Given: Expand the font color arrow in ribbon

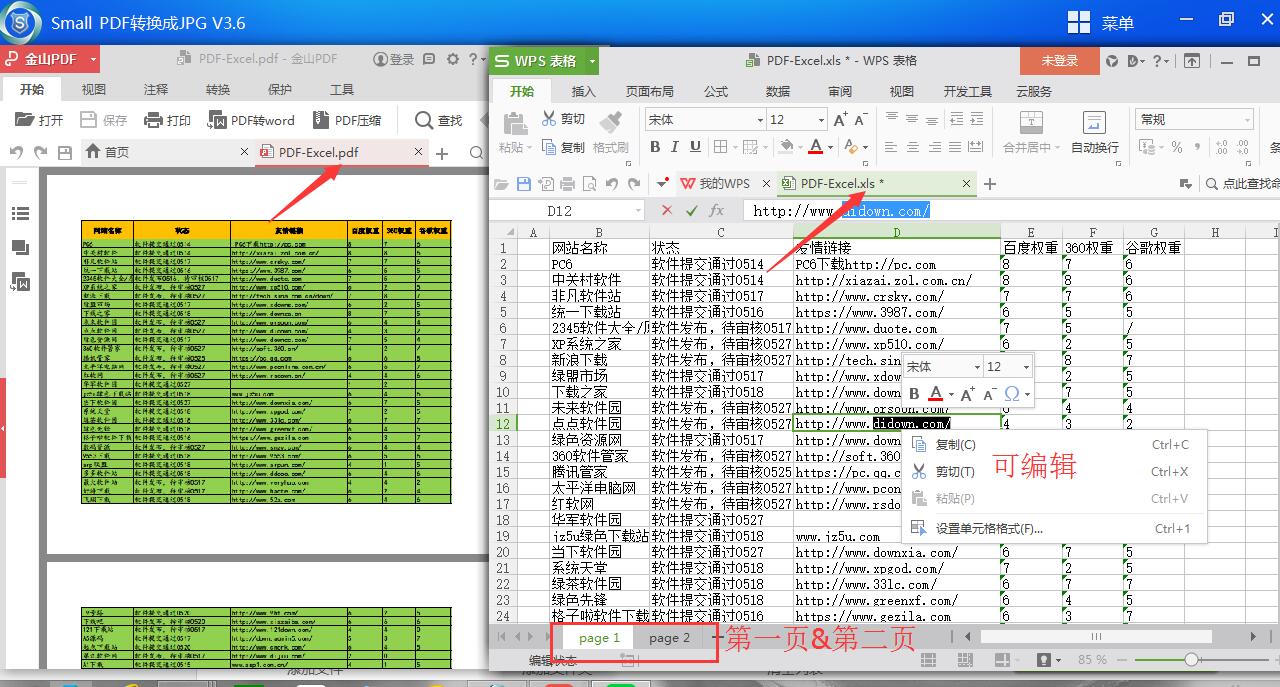Looking at the screenshot, I should click(x=831, y=147).
